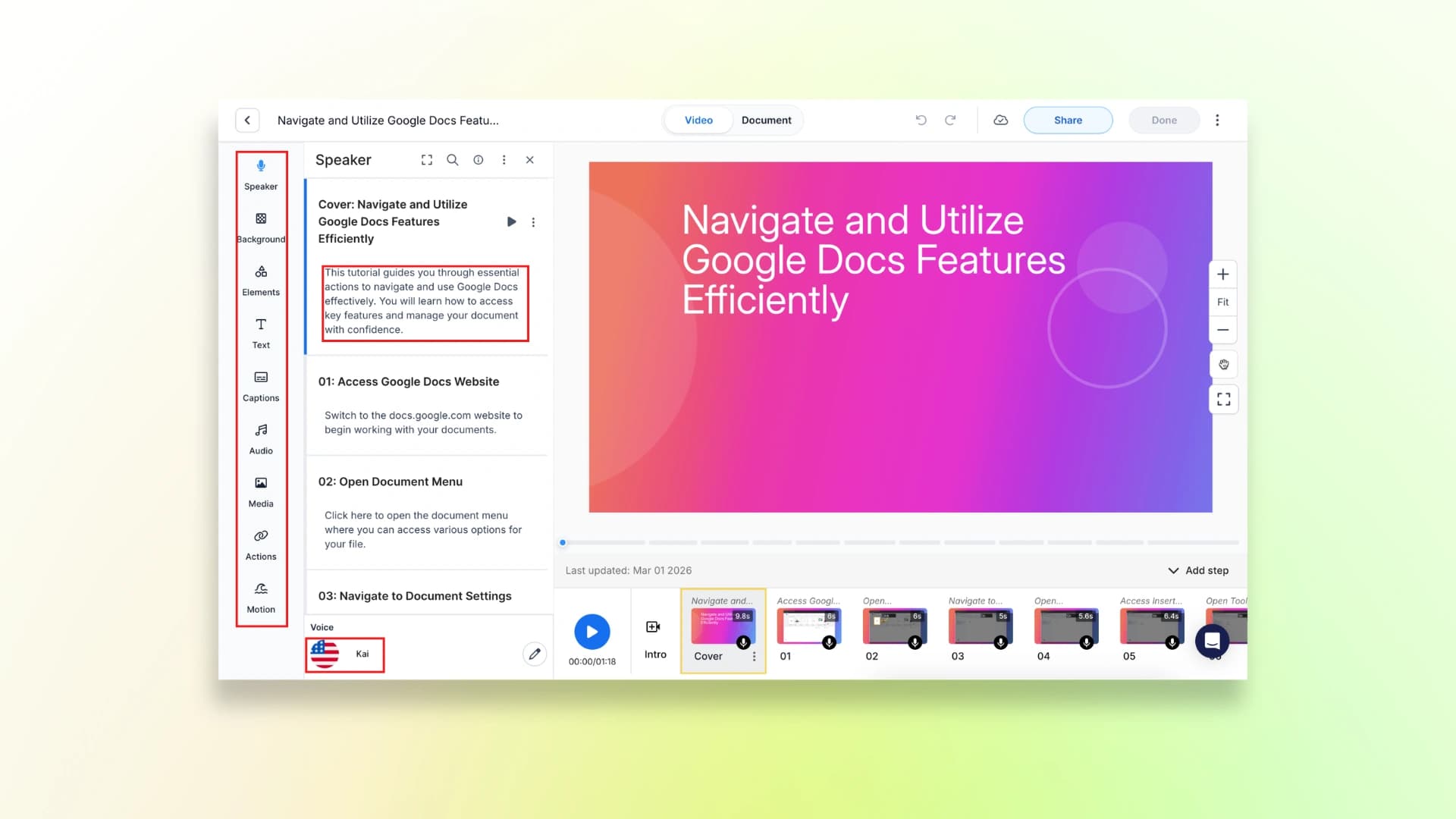Toggle the microphone on step 01 thumbnail

point(829,642)
